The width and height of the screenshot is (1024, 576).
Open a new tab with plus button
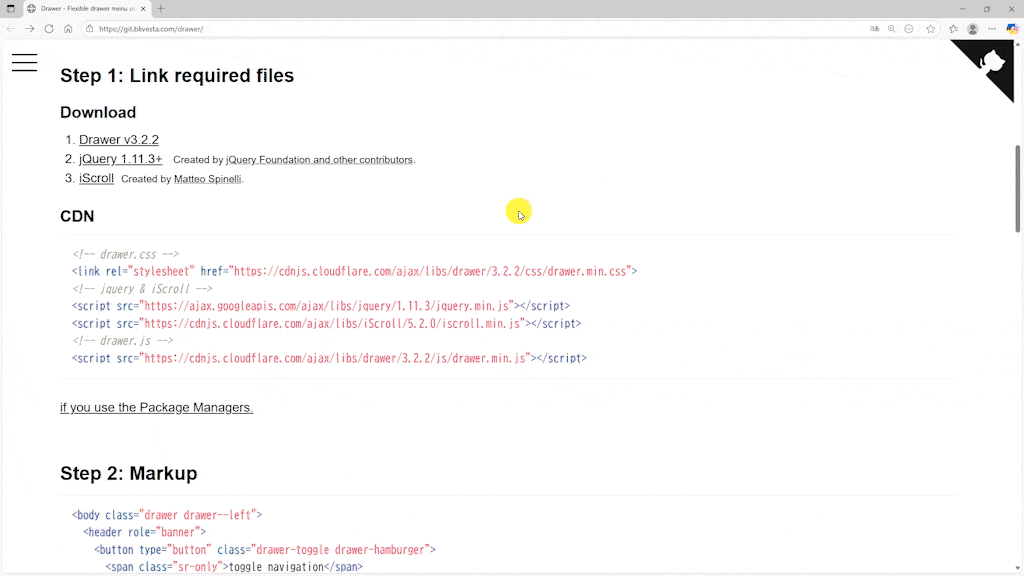161,9
